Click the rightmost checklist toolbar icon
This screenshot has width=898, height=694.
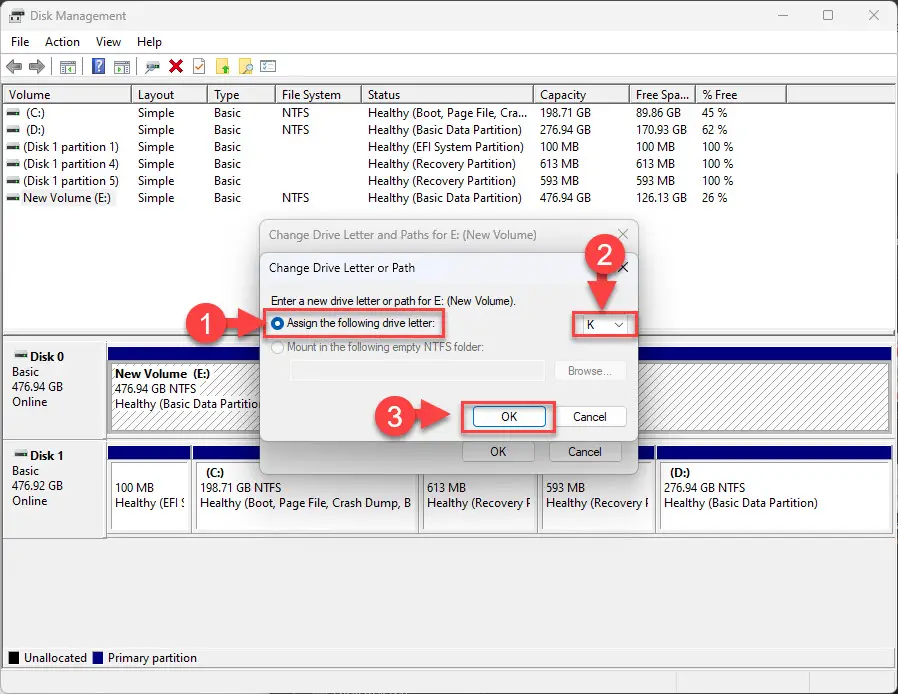pyautogui.click(x=268, y=66)
